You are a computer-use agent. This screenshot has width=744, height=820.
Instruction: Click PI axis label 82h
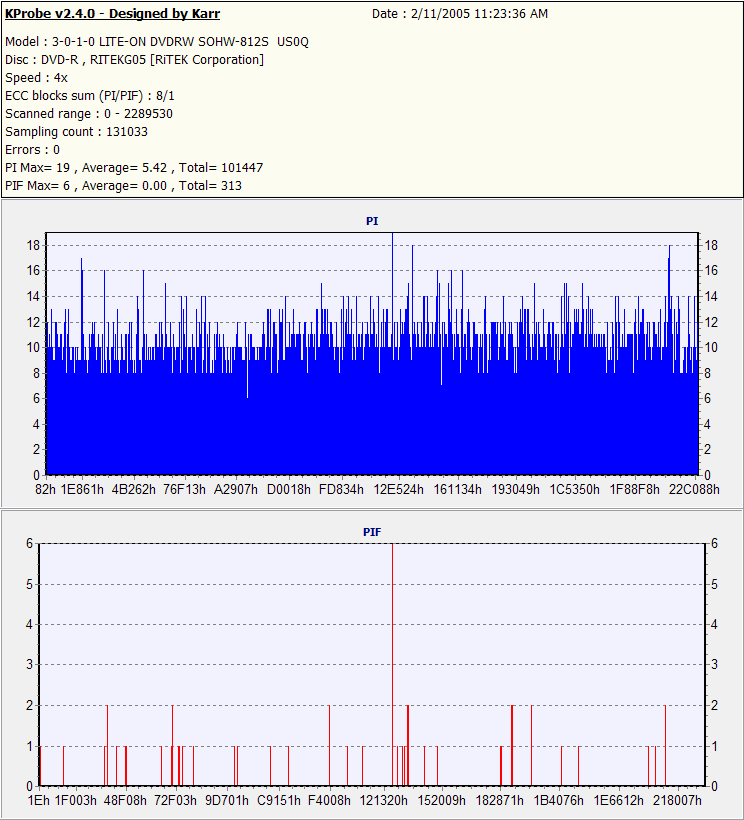(45, 490)
